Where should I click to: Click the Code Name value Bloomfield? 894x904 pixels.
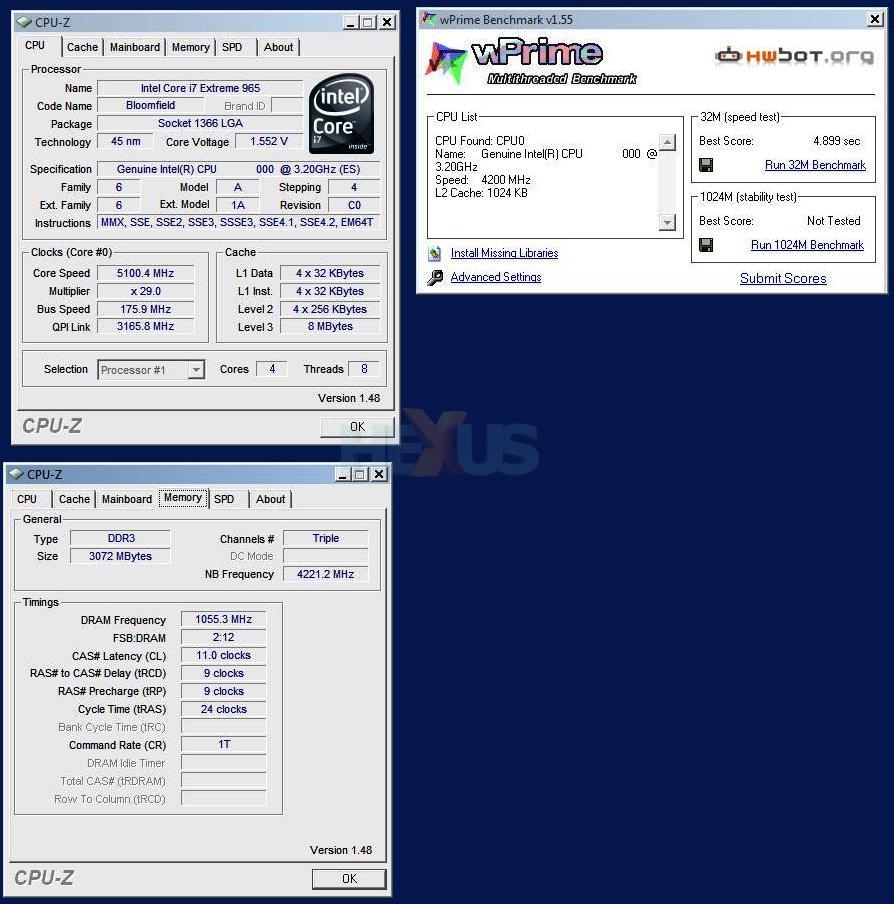(x=150, y=106)
